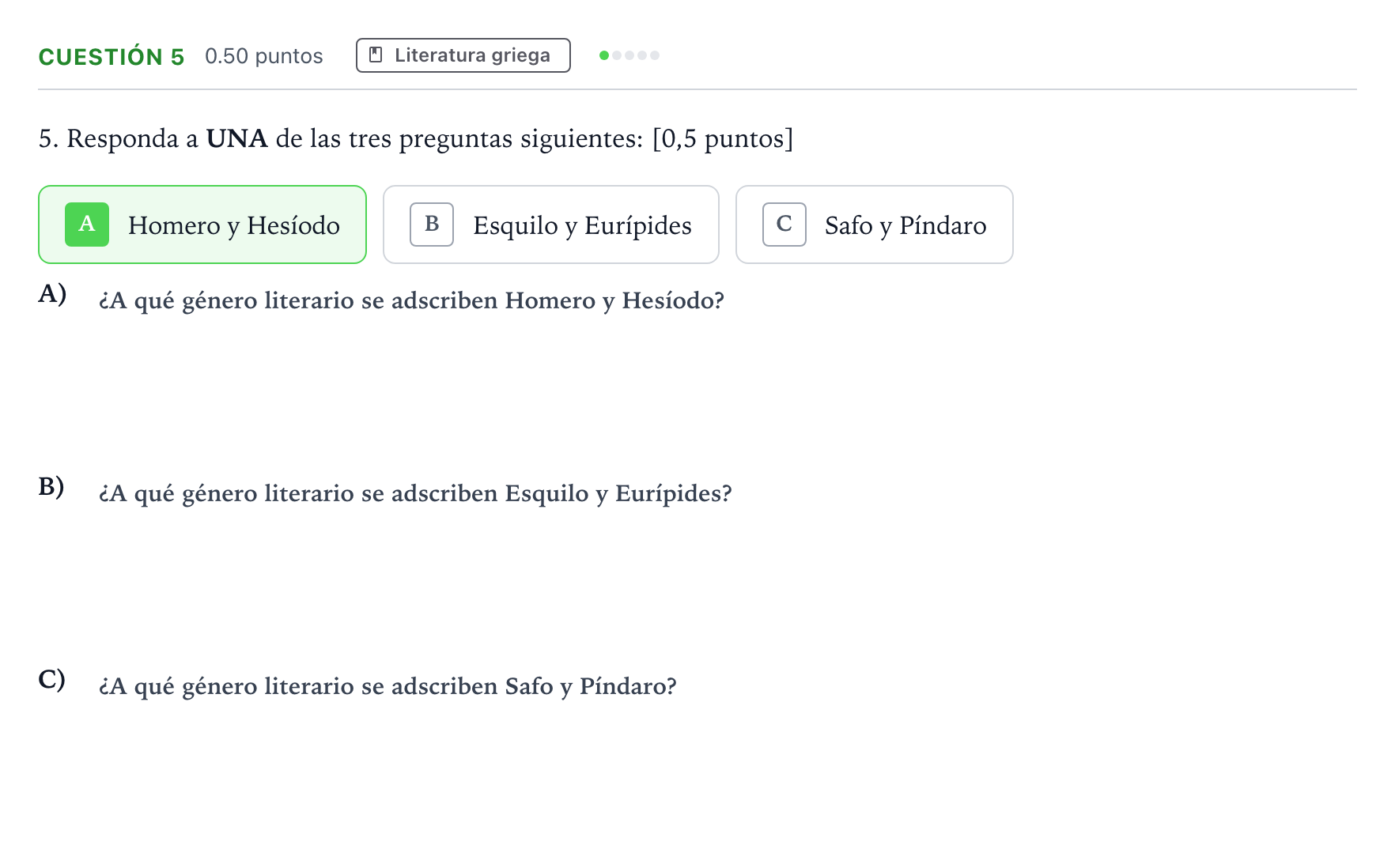1395x868 pixels.
Task: Click the green A letter badge
Action: coord(87,225)
